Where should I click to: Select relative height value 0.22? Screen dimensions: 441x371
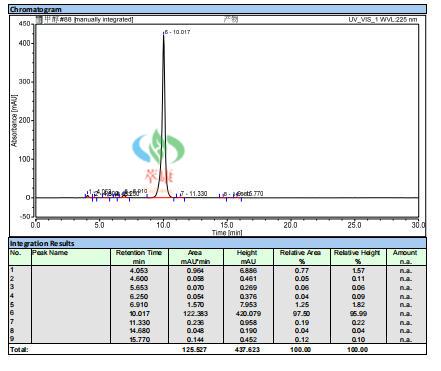tap(358, 322)
